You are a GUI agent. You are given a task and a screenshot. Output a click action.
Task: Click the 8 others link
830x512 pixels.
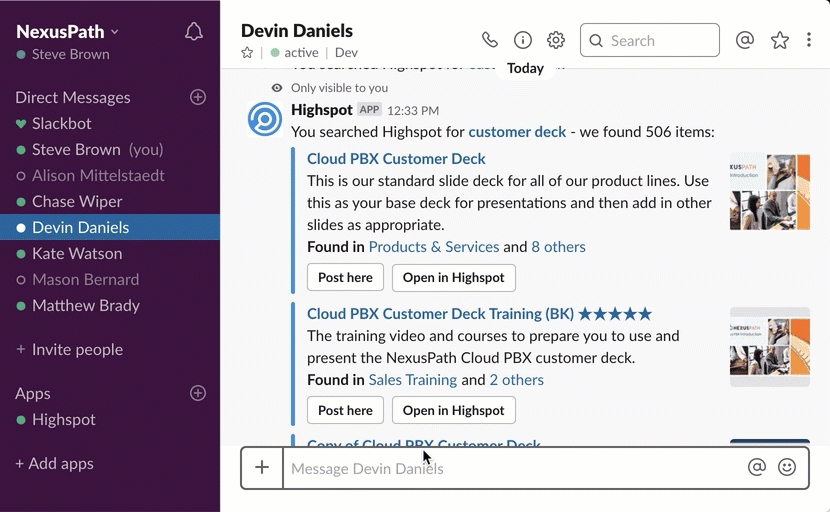tap(558, 247)
